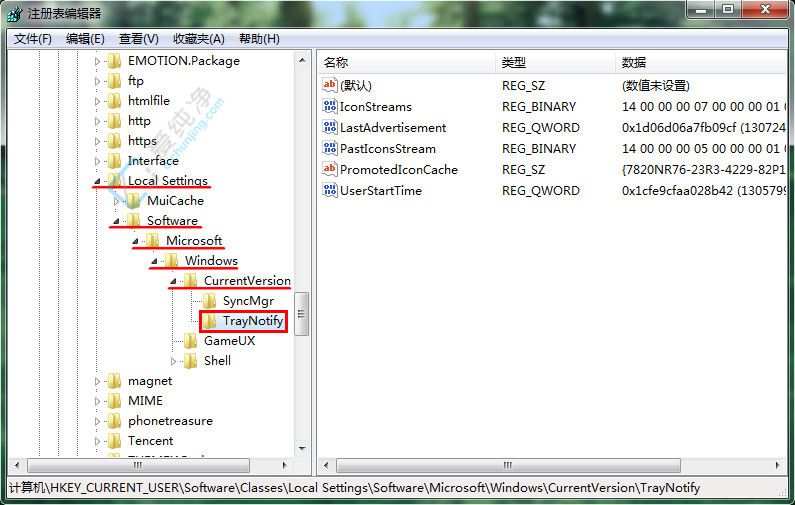Click the GameUX folder icon

pos(191,341)
